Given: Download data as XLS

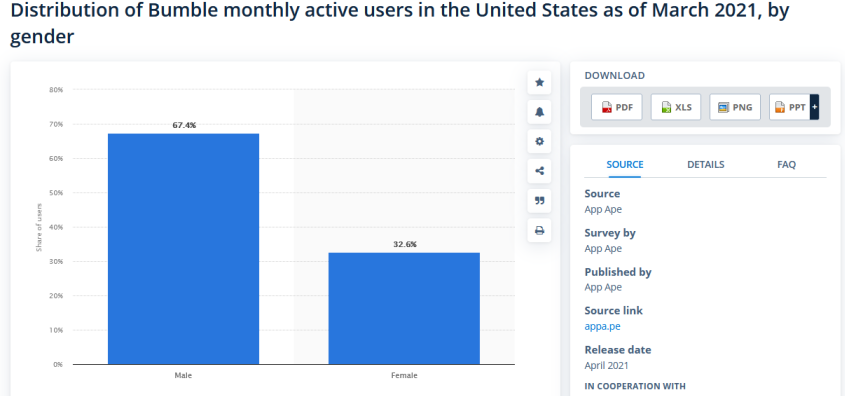Looking at the screenshot, I should click(676, 107).
